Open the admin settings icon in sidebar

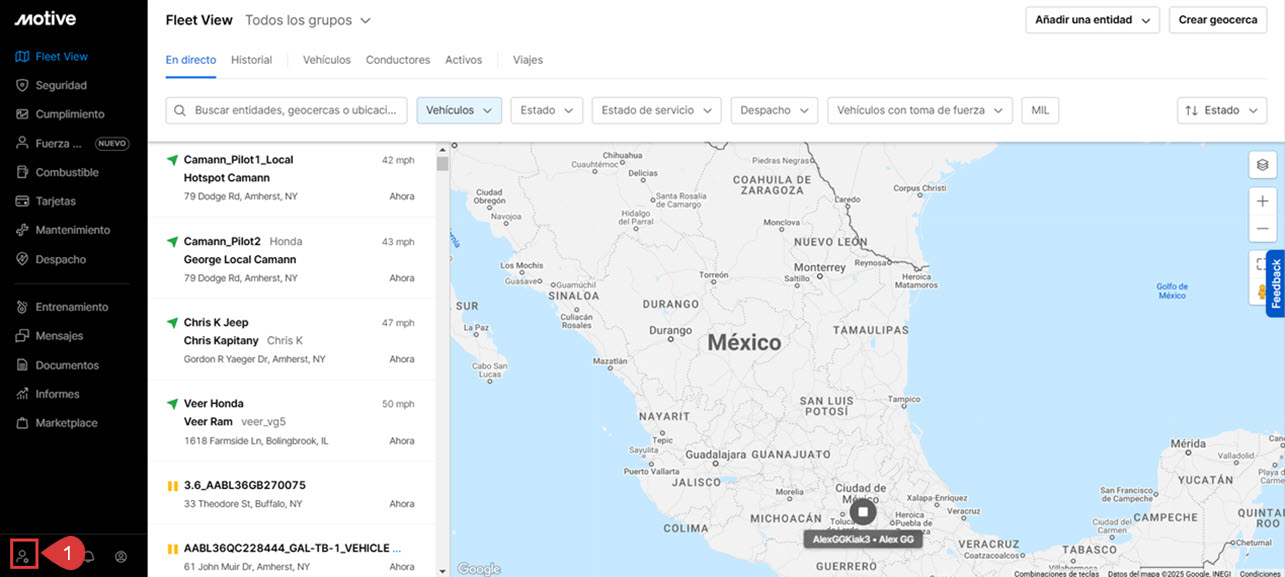click(x=23, y=555)
